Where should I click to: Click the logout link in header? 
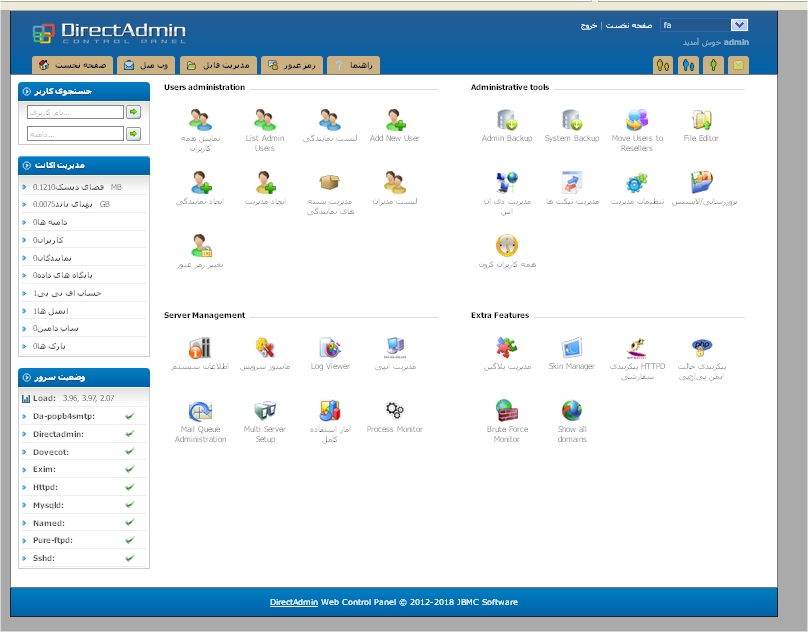point(588,25)
